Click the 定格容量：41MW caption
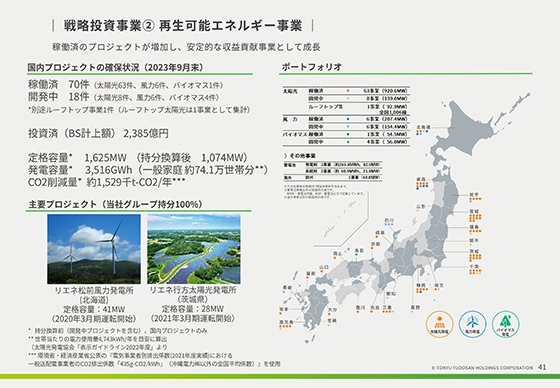The height and width of the screenshot is (388, 560). pyautogui.click(x=94, y=309)
